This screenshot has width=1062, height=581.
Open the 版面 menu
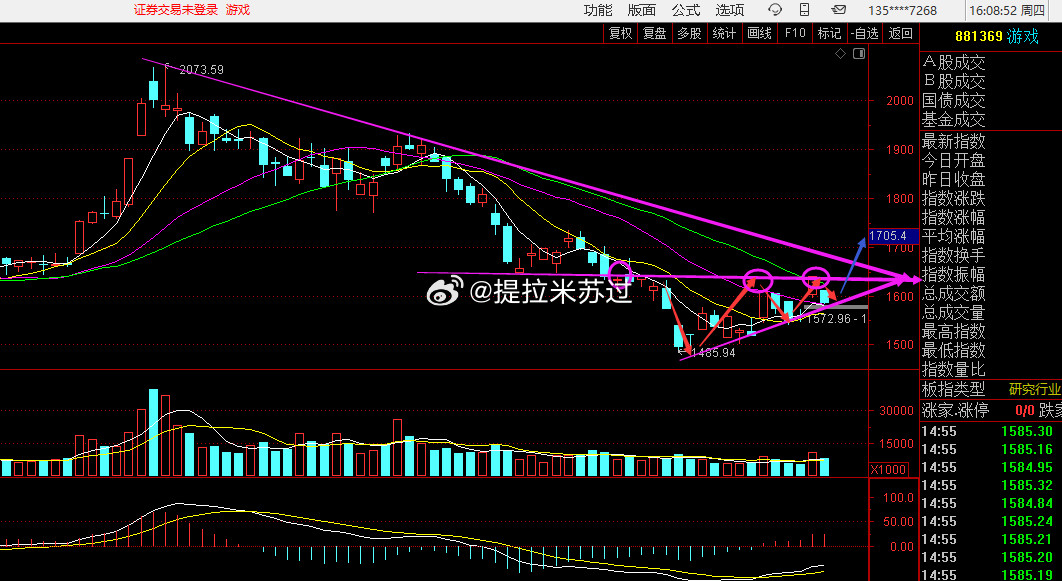641,10
